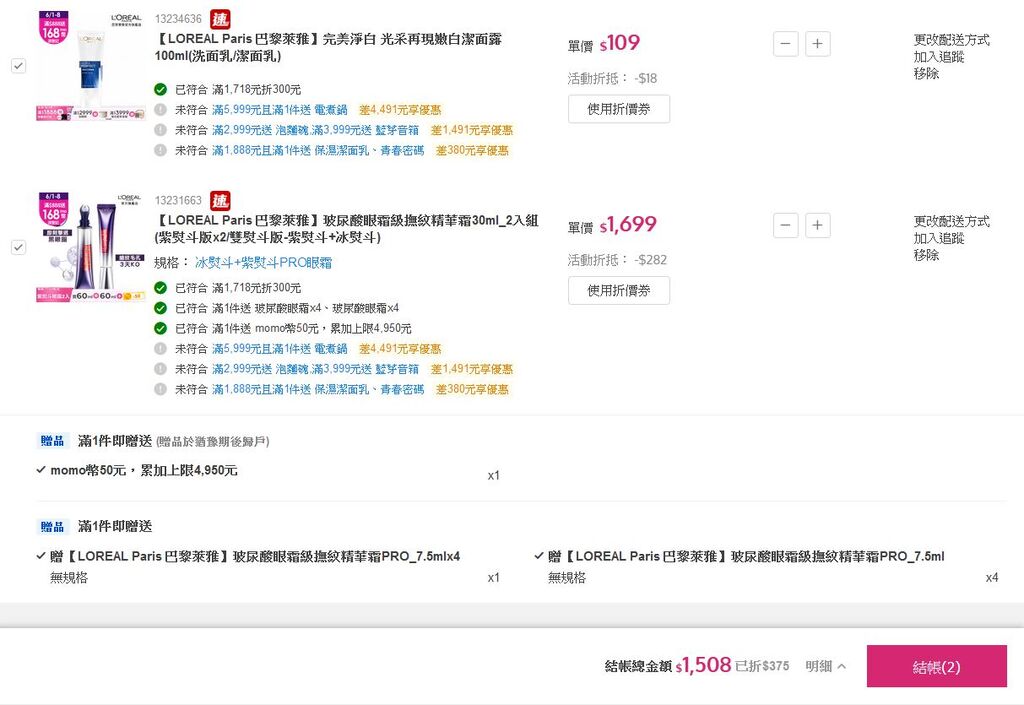Select the gift 撫紋精華霜PRO_7.5mlx4
Image resolution: width=1024 pixels, height=705 pixels.
pos(249,557)
